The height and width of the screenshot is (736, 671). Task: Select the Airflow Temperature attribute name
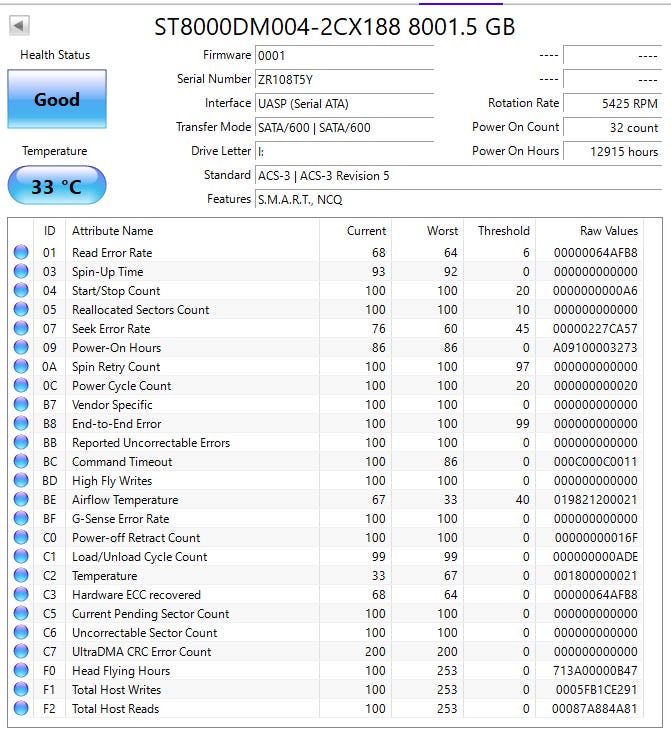click(x=125, y=500)
